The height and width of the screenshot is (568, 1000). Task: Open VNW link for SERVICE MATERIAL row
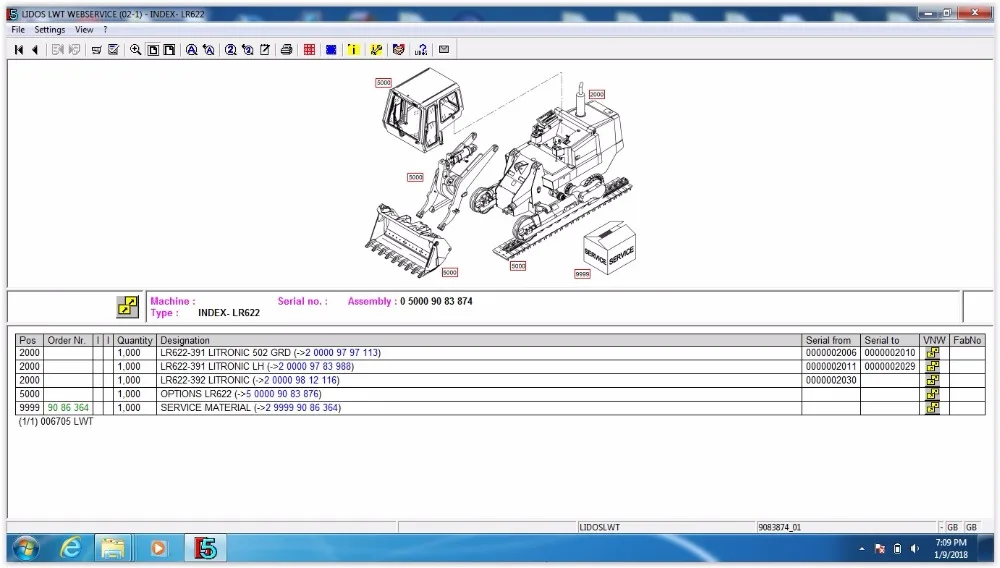tap(932, 407)
